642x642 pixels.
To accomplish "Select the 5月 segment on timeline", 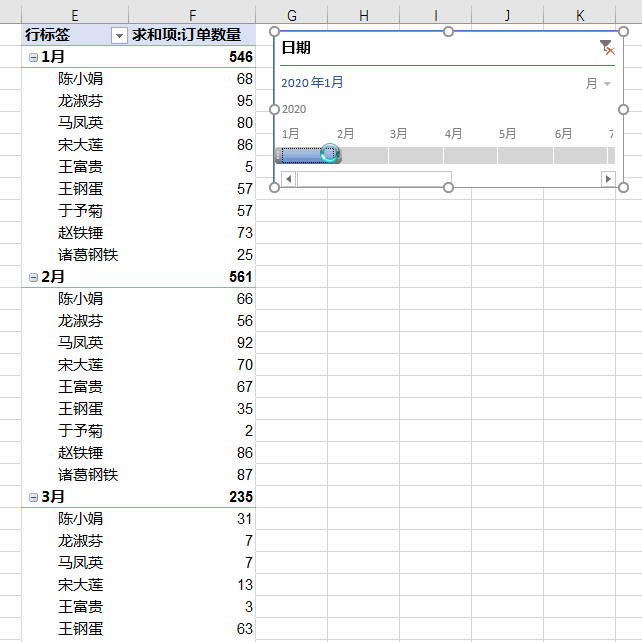I will pyautogui.click(x=525, y=155).
